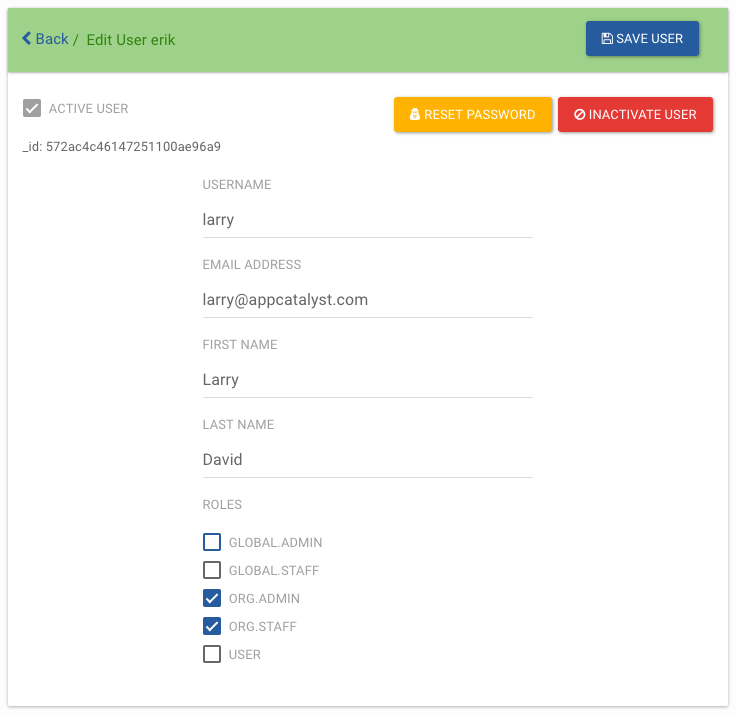This screenshot has height=716, width=736.
Task: Toggle the Active User checkbox
Action: [x=32, y=108]
